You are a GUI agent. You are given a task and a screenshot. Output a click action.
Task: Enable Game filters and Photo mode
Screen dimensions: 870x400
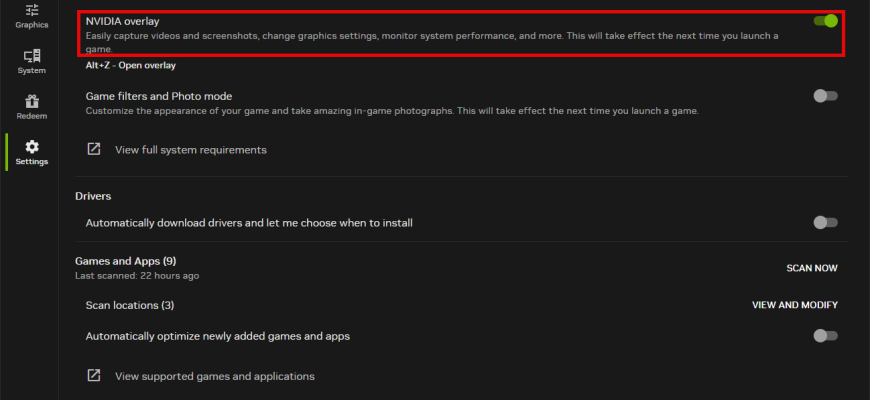(826, 96)
